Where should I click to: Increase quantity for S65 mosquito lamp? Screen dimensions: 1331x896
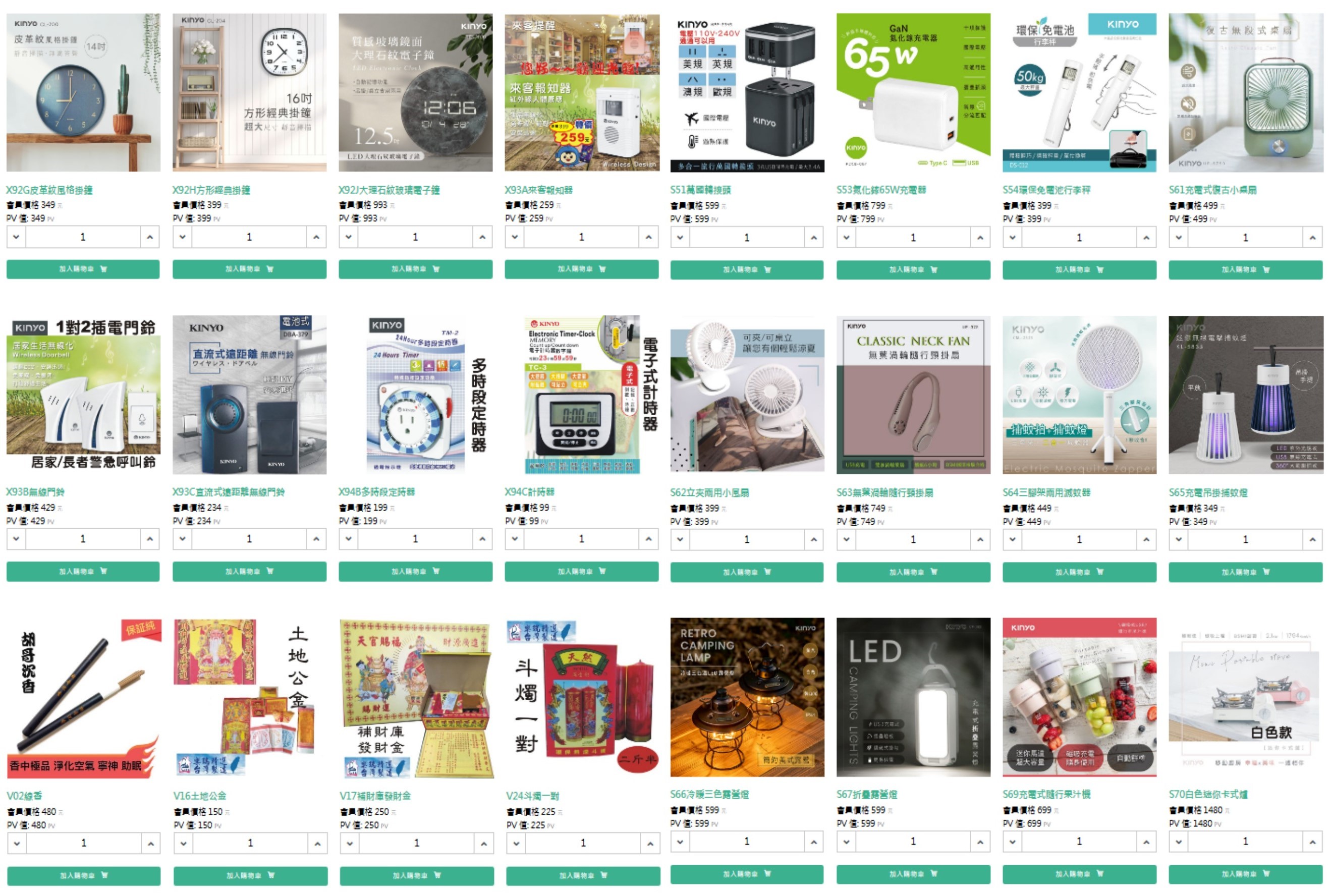pyautogui.click(x=1313, y=539)
